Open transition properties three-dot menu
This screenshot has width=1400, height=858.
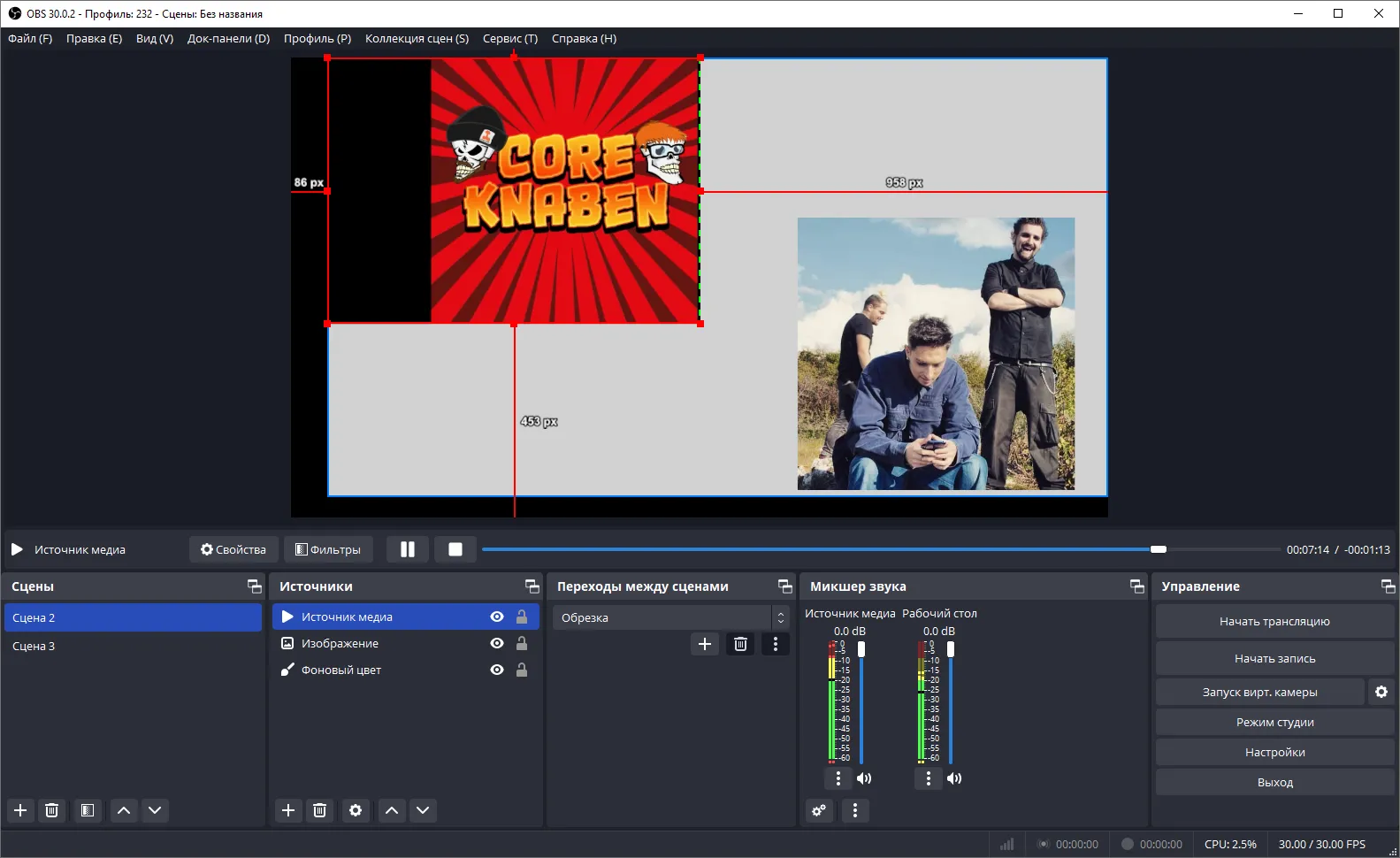776,644
